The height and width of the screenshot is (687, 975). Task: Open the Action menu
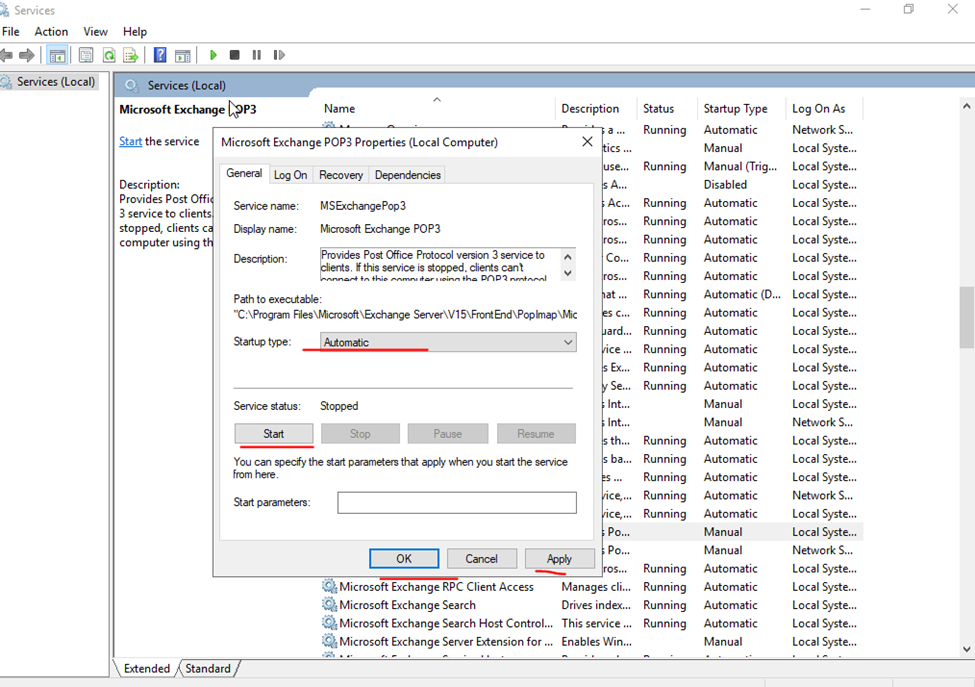(51, 32)
